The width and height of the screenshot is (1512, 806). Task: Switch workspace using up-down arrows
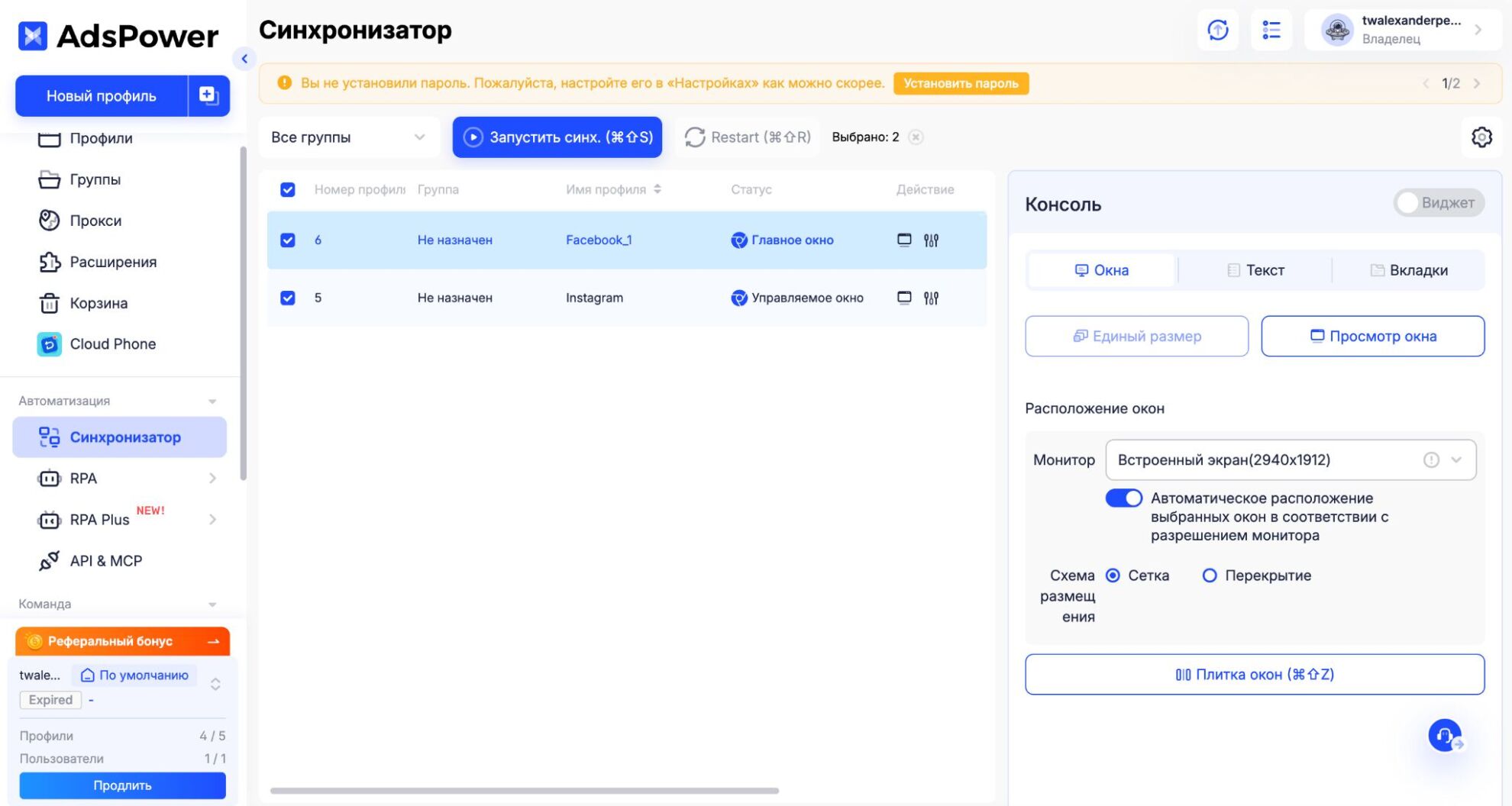click(x=215, y=684)
